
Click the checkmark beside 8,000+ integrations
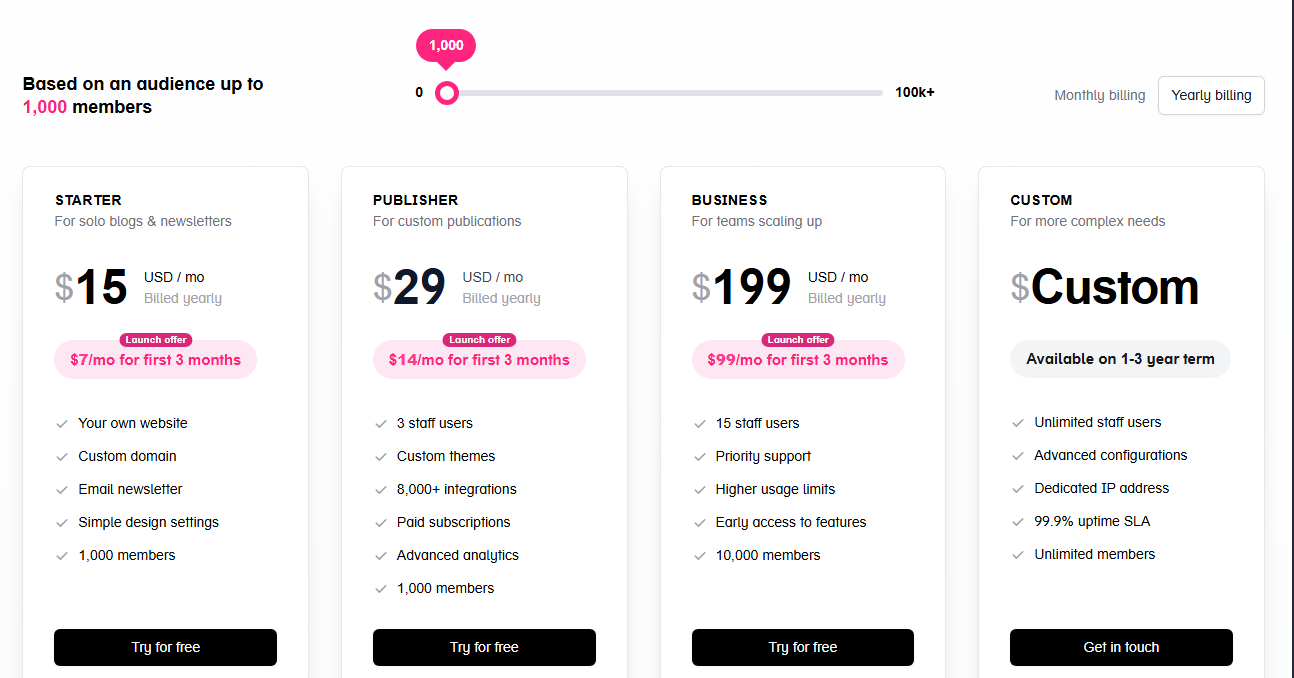tap(381, 489)
